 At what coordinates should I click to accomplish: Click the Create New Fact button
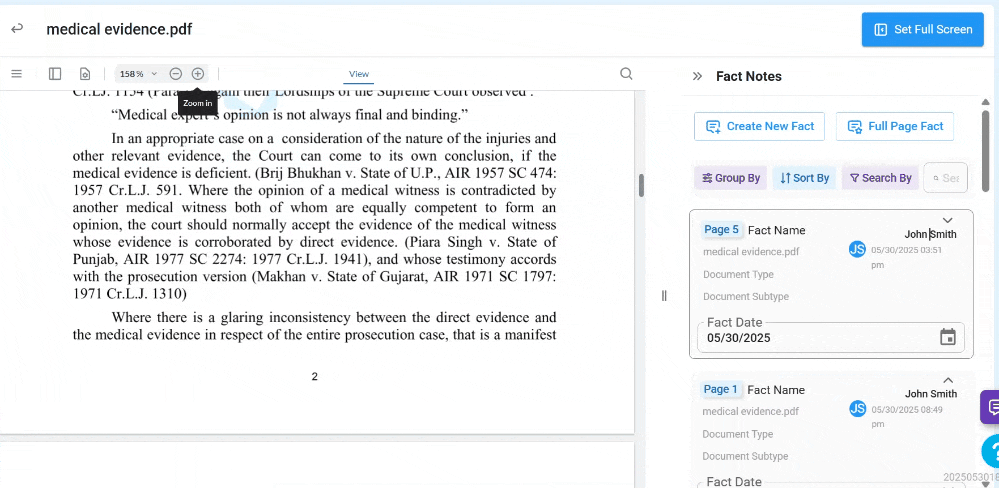coord(759,126)
